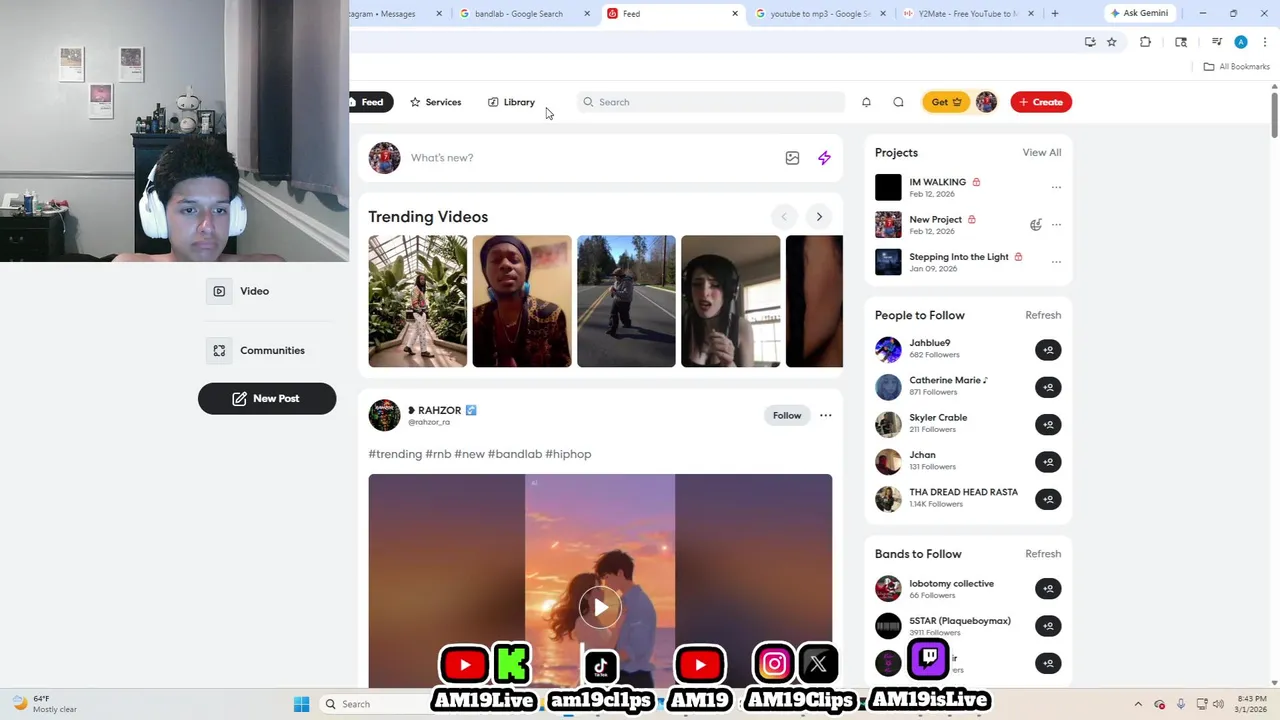Open more options for New Project
This screenshot has width=1280, height=720.
click(1056, 224)
